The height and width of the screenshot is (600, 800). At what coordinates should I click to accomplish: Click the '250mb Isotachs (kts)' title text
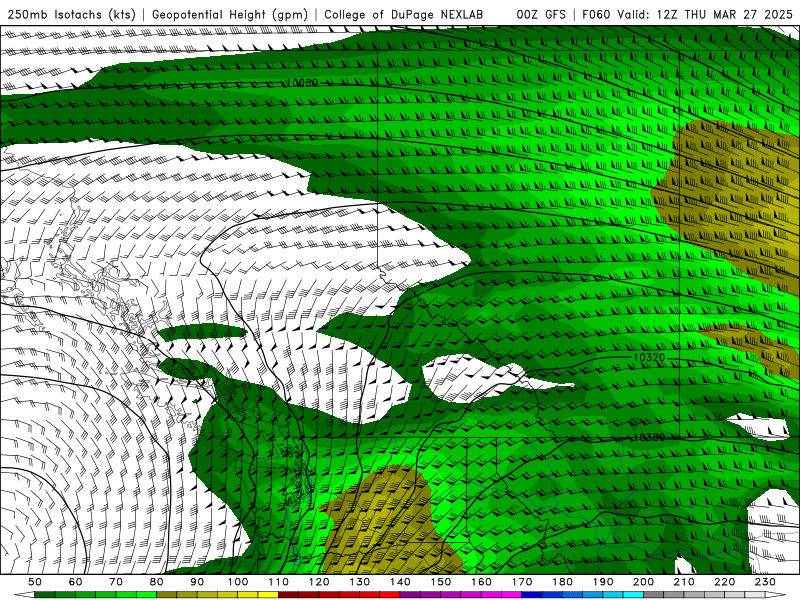[72, 14]
